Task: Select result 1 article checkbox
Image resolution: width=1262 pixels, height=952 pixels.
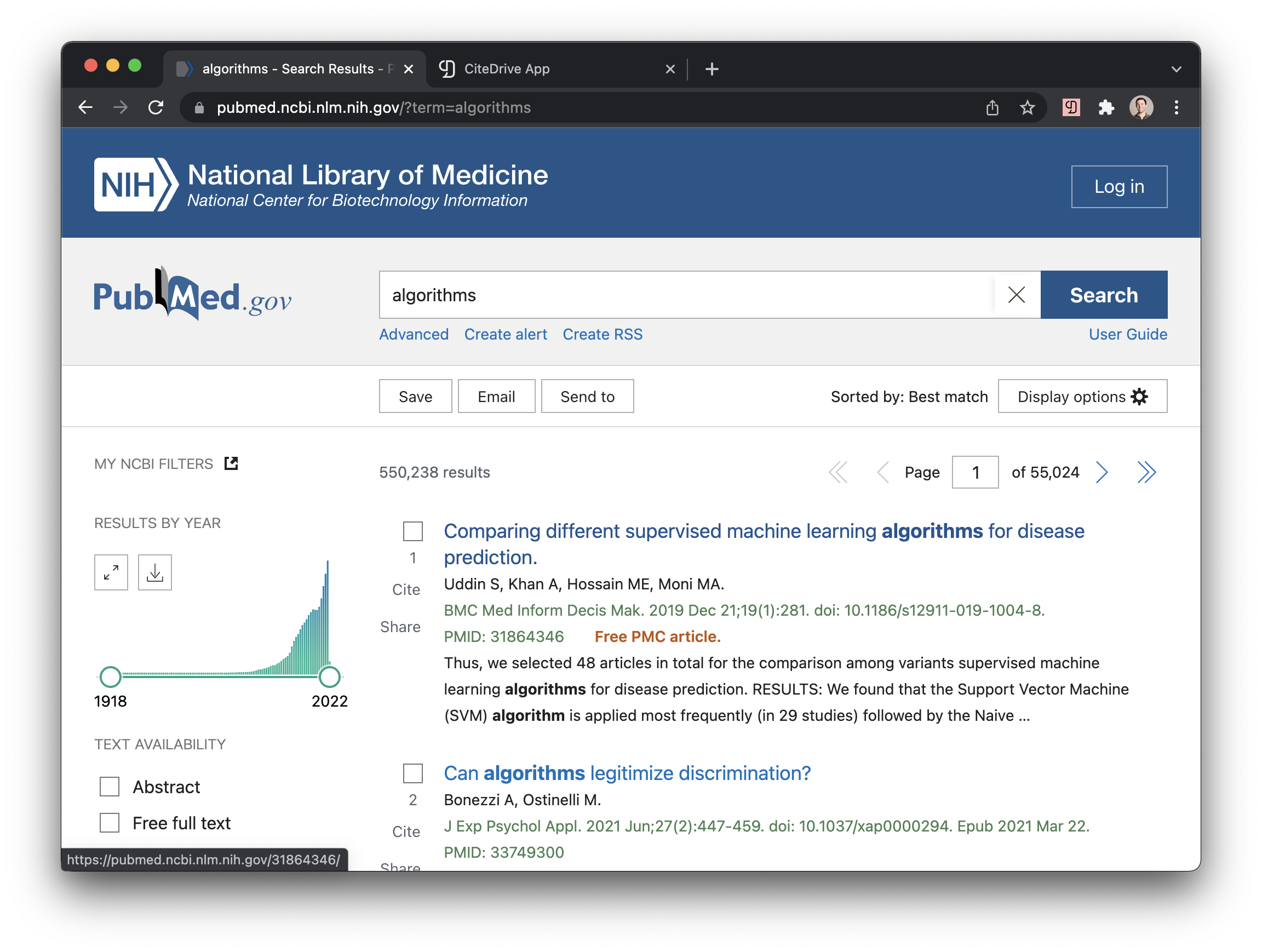Action: tap(413, 531)
